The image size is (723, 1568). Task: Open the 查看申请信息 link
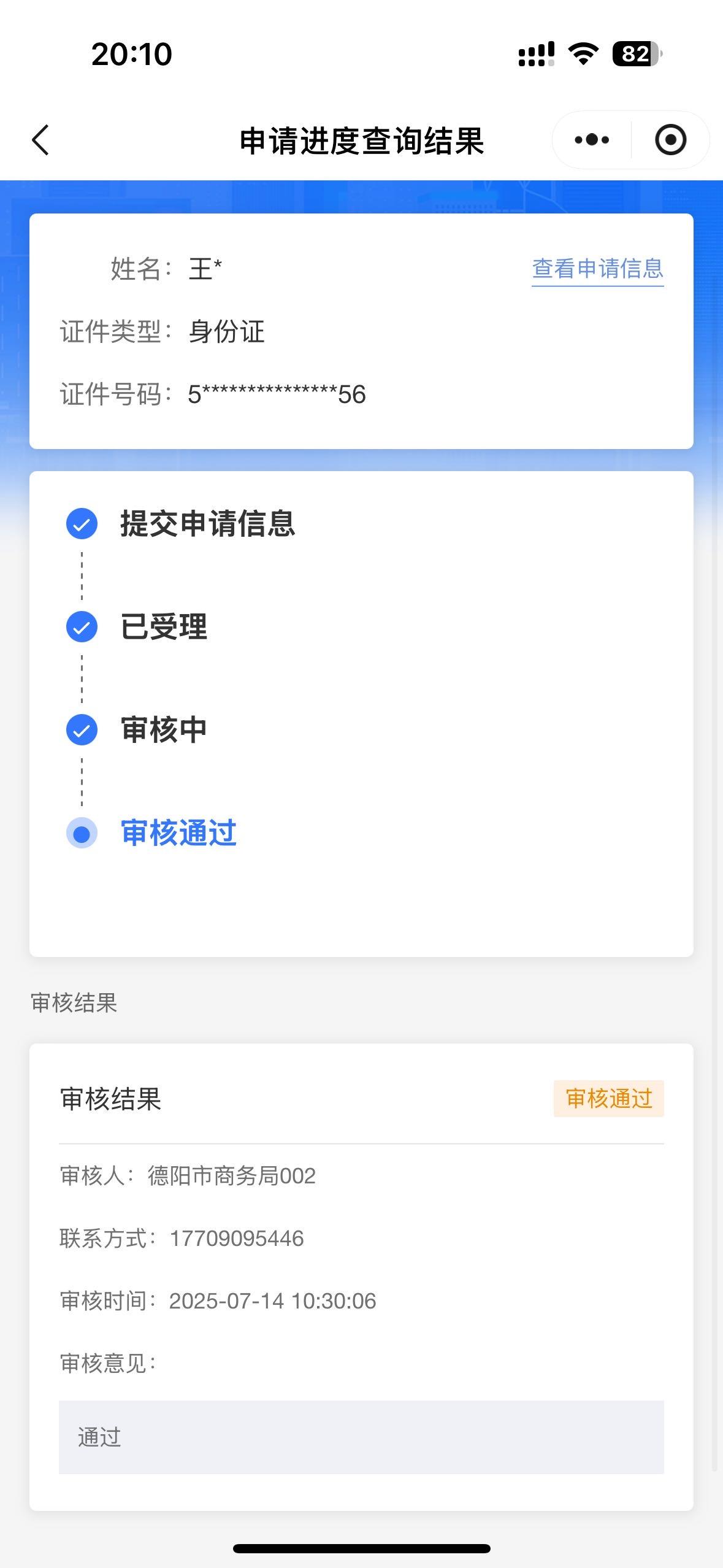597,269
